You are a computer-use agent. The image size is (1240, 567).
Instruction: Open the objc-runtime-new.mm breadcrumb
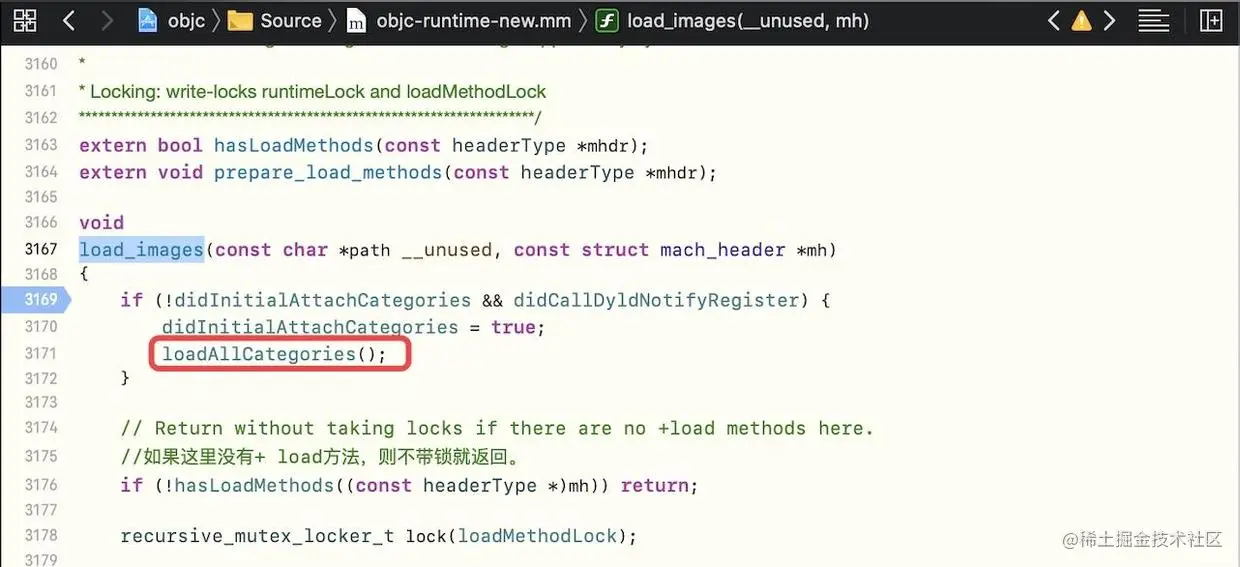pyautogui.click(x=474, y=21)
